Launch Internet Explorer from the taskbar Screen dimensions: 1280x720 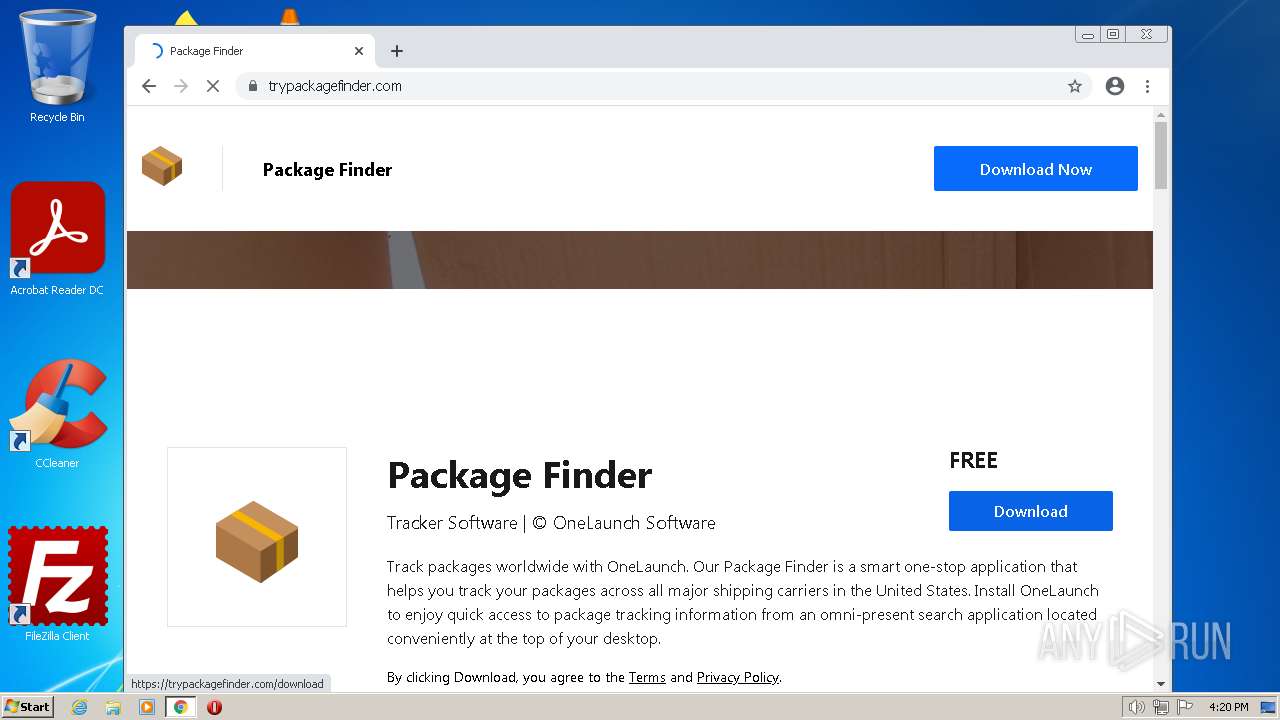tap(79, 707)
